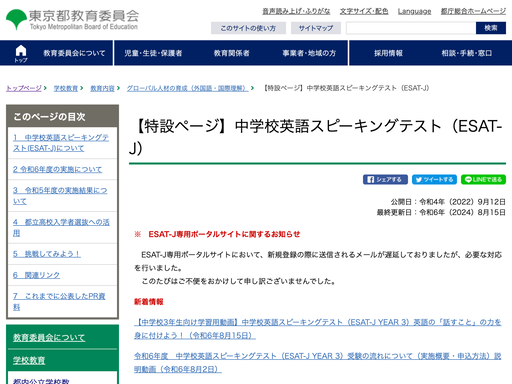Viewport: 512px width, 384px height.
Task: Click the green ginkgo leaf Tokyo logo
Action: click(16, 19)
